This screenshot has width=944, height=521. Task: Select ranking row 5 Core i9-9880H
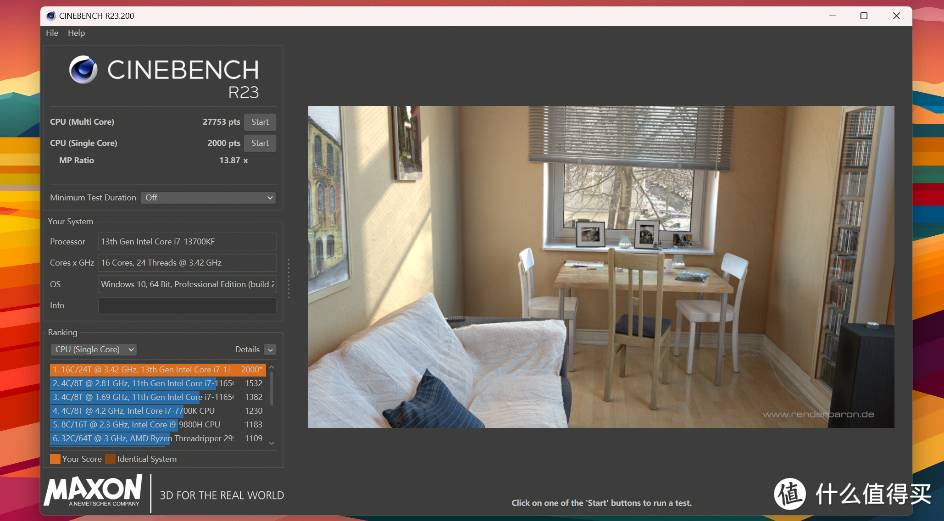pos(158,425)
